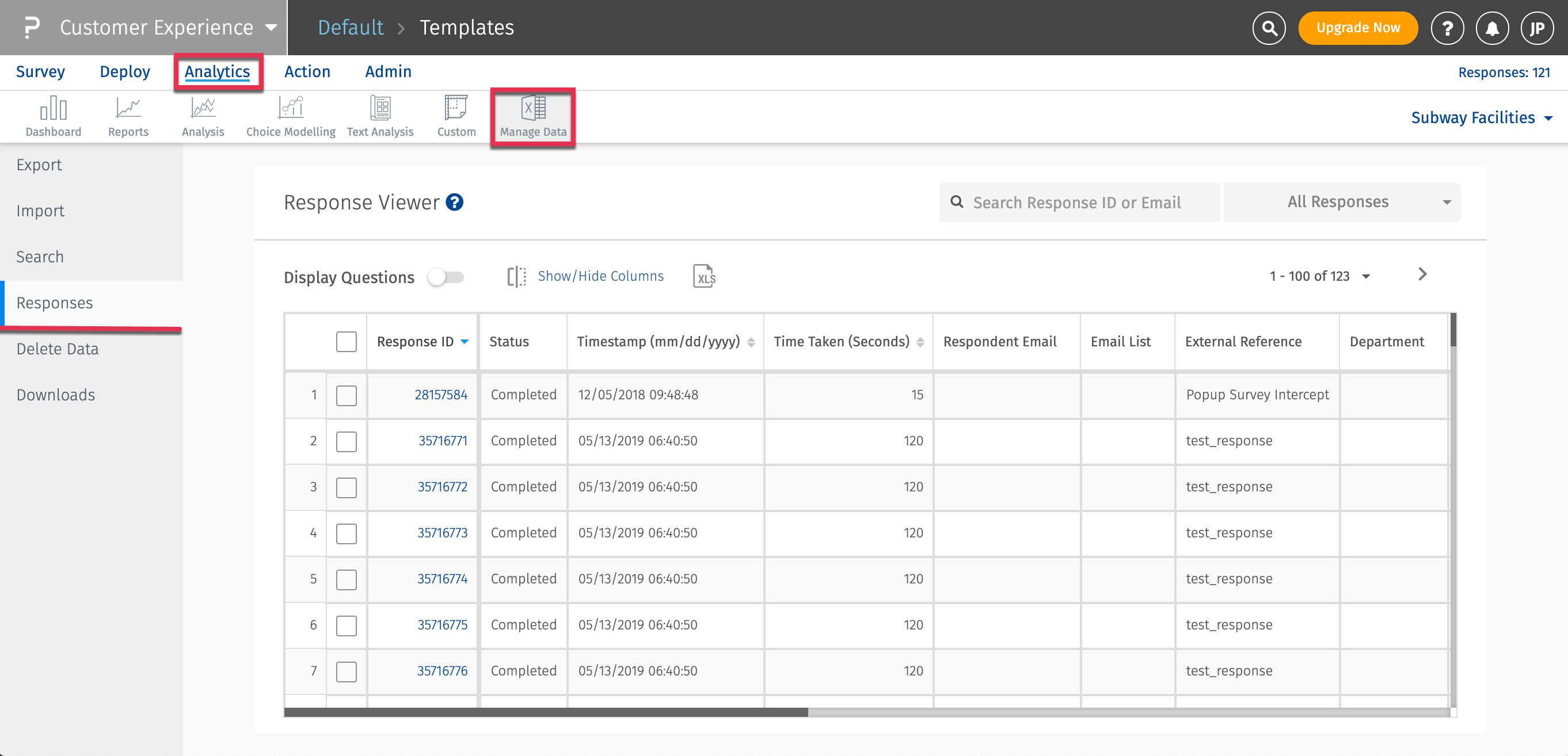This screenshot has height=756, width=1568.
Task: Select Delete Data in sidebar
Action: [57, 349]
